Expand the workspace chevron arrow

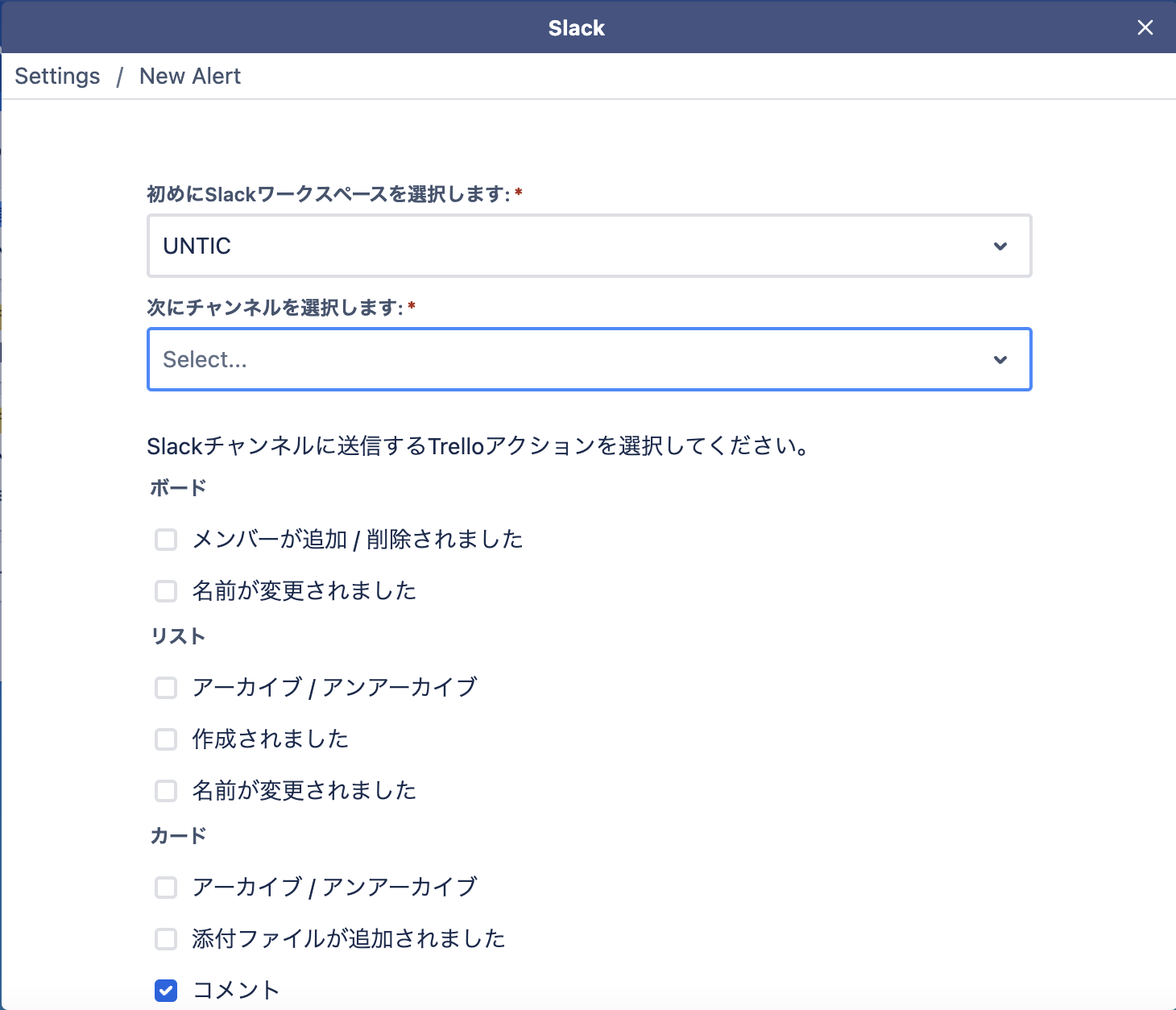point(1000,246)
